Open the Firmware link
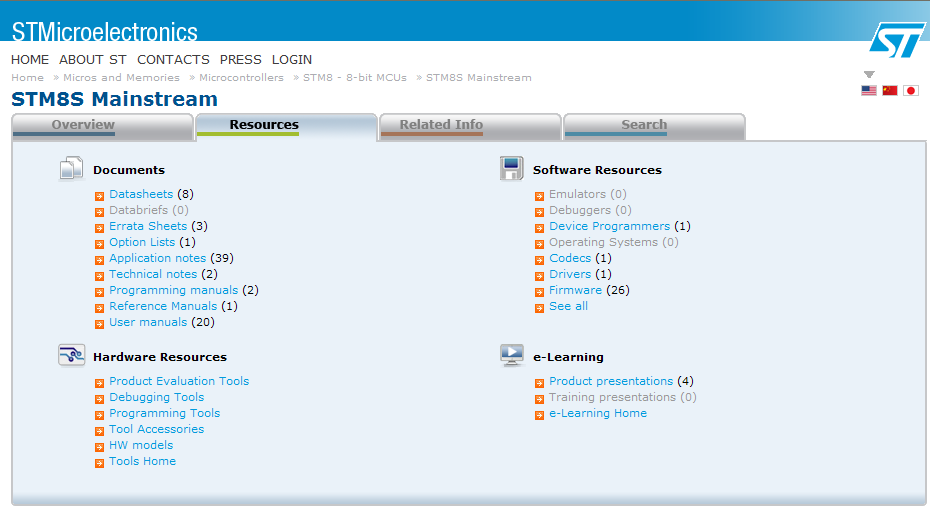The height and width of the screenshot is (509, 930). pyautogui.click(x=575, y=290)
